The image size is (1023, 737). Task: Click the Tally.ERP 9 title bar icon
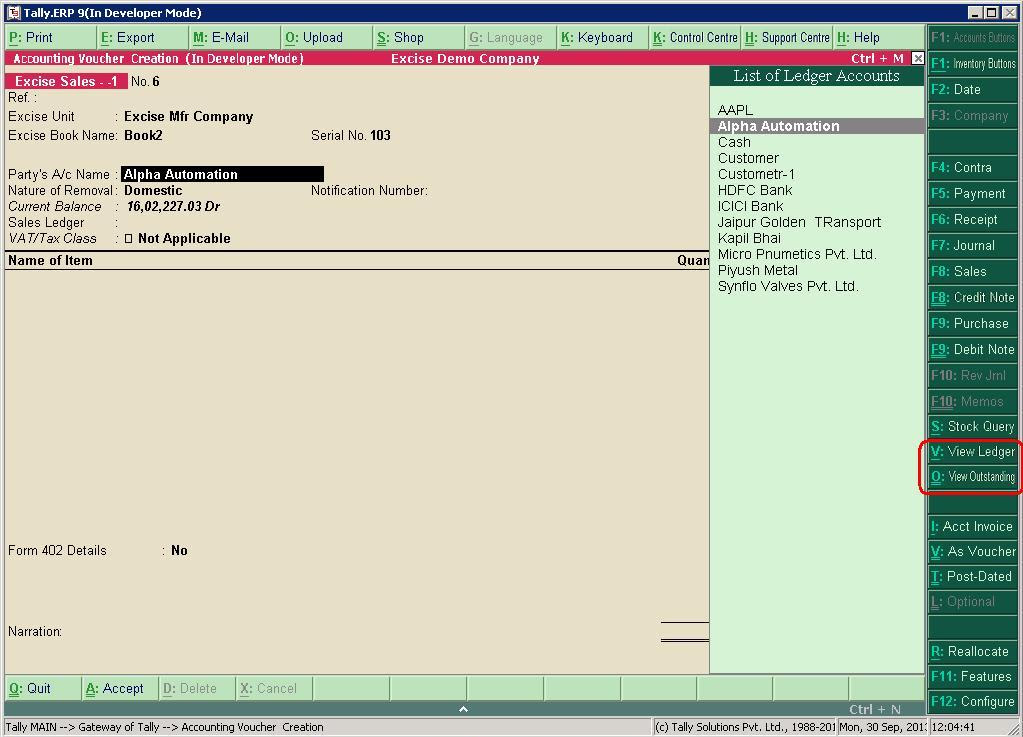click(x=13, y=12)
